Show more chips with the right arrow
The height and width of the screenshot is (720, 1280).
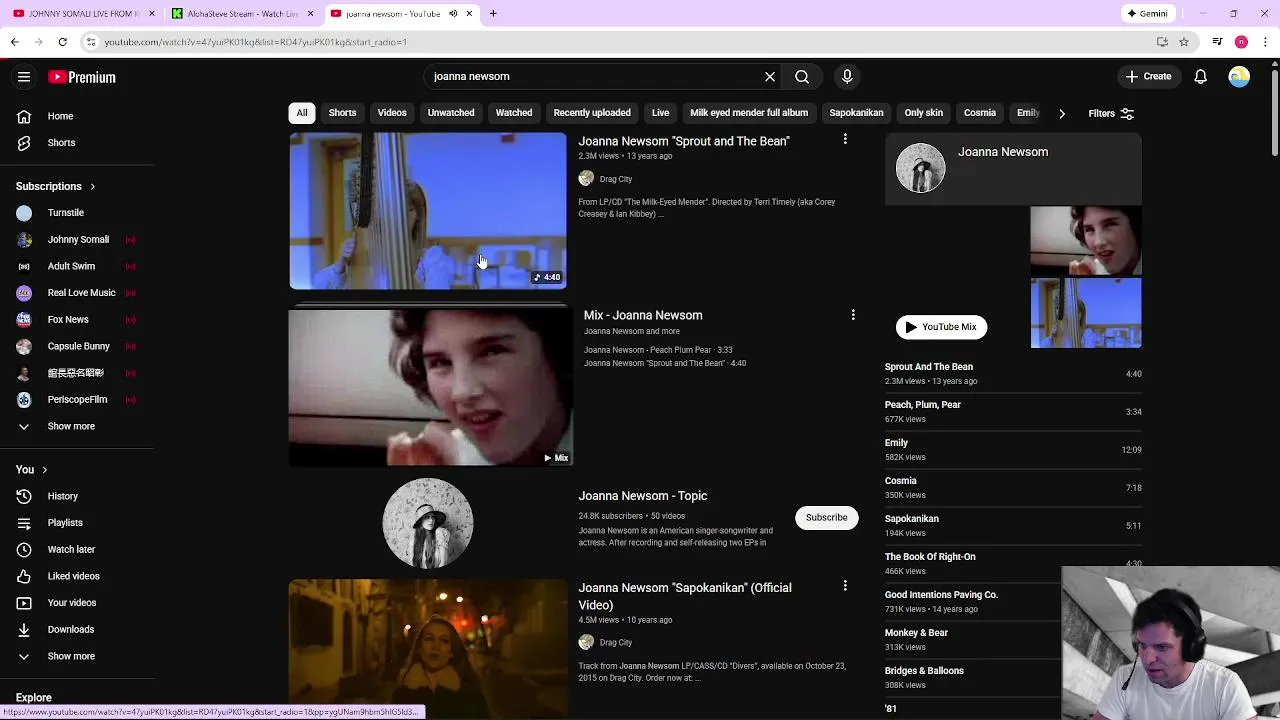coord(1062,113)
